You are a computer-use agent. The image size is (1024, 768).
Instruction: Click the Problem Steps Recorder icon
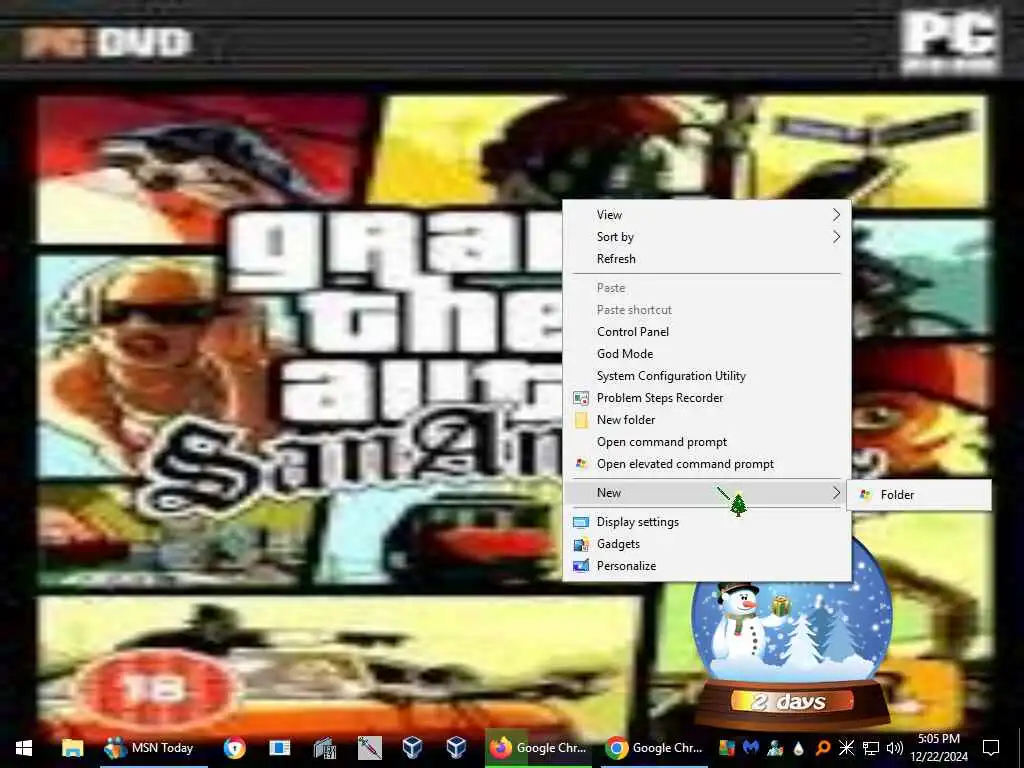[581, 398]
